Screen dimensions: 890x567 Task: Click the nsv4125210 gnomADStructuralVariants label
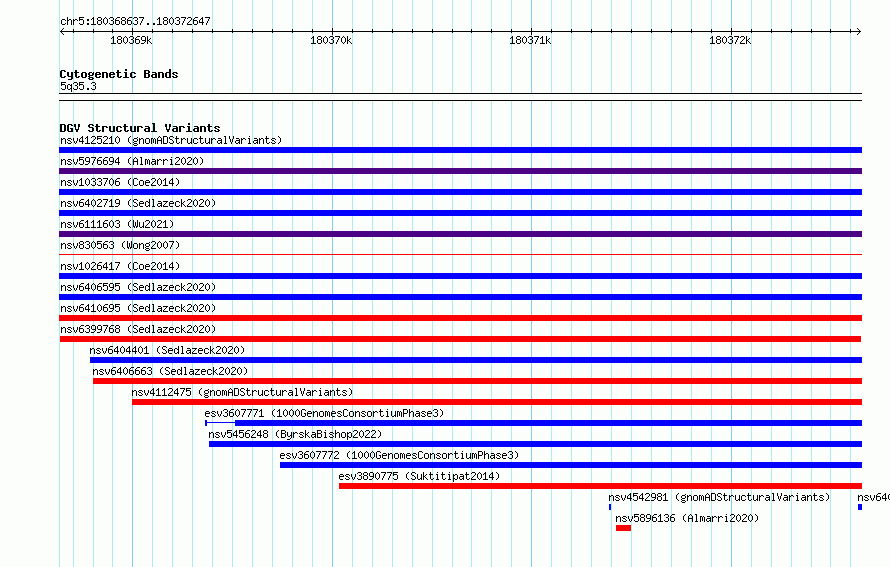click(x=171, y=140)
